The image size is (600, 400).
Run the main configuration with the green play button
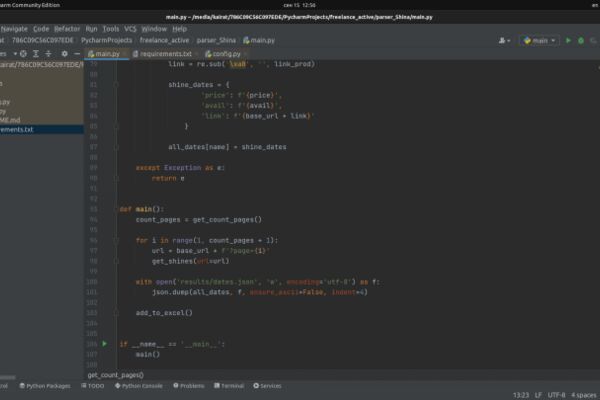click(568, 40)
